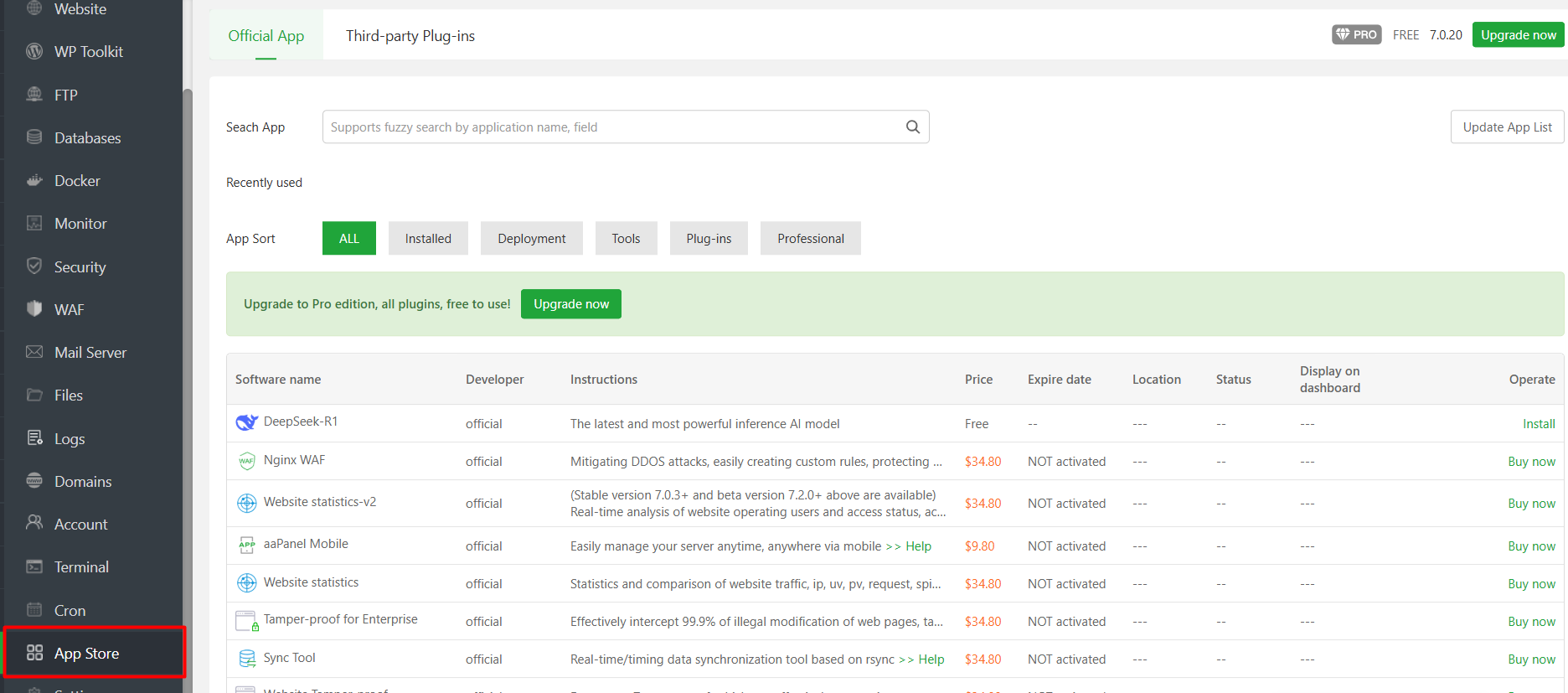Click Upgrade now in green banner

[571, 303]
